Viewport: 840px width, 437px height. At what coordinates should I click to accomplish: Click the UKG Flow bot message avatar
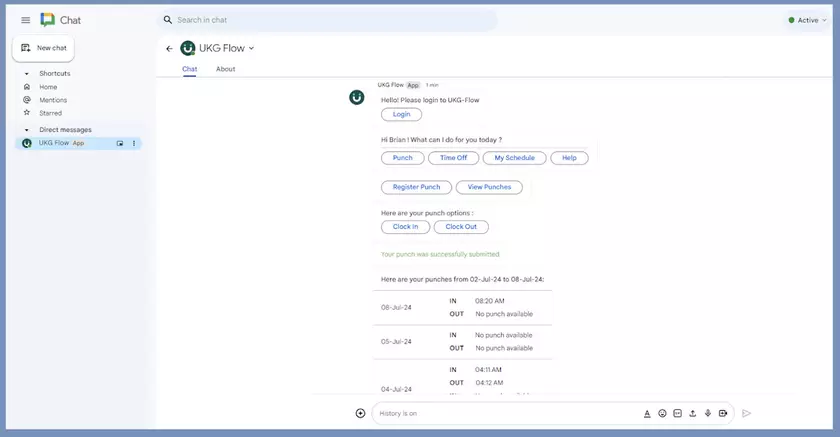(357, 97)
